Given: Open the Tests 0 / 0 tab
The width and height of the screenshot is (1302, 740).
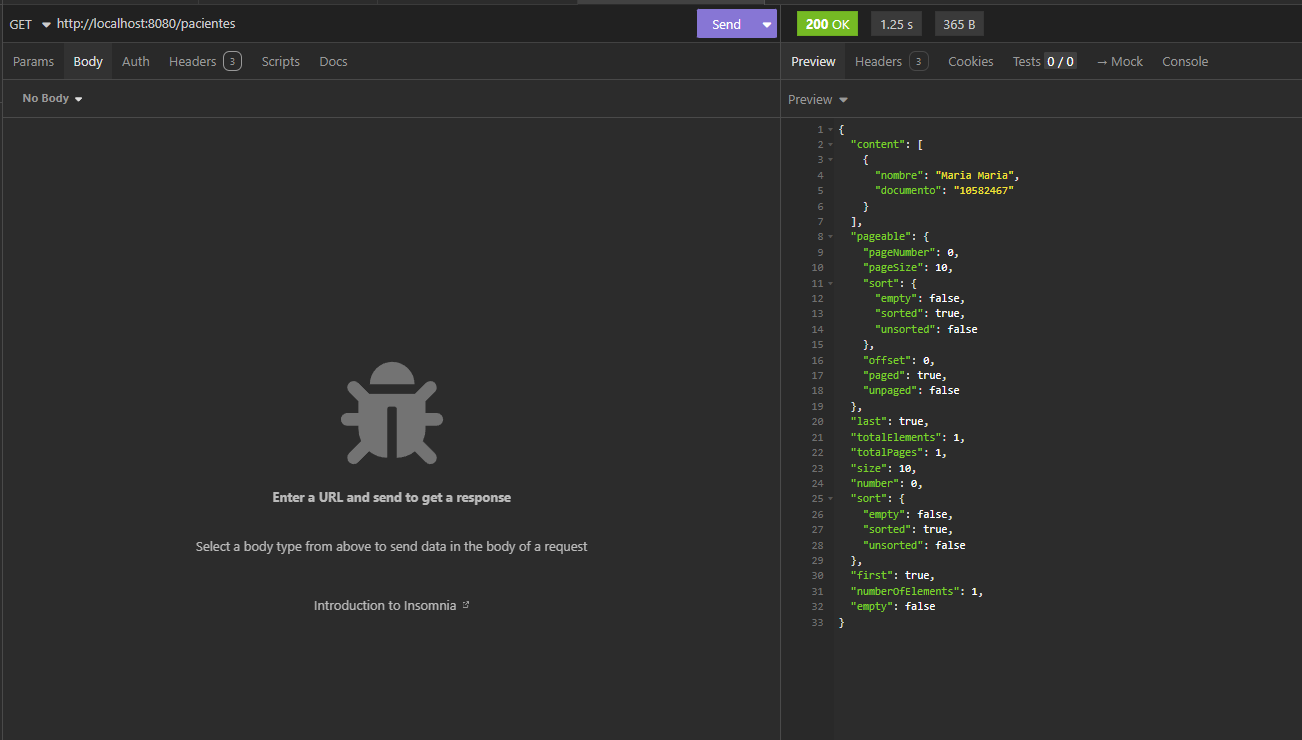Looking at the screenshot, I should (1044, 61).
